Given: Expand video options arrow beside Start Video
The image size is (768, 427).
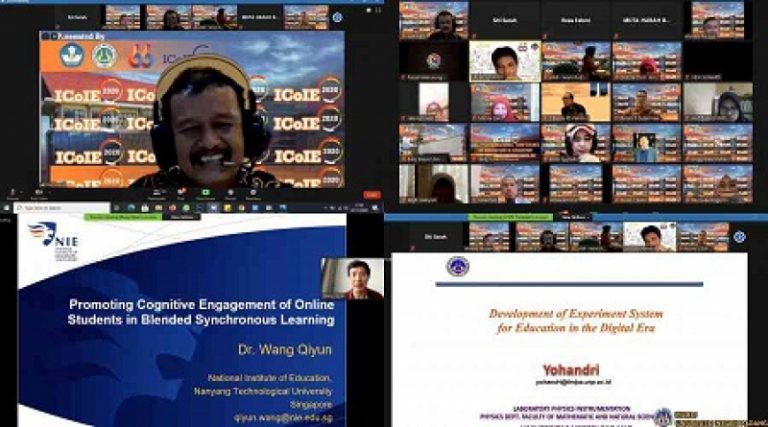Looking at the screenshot, I should pyautogui.click(x=51, y=192).
